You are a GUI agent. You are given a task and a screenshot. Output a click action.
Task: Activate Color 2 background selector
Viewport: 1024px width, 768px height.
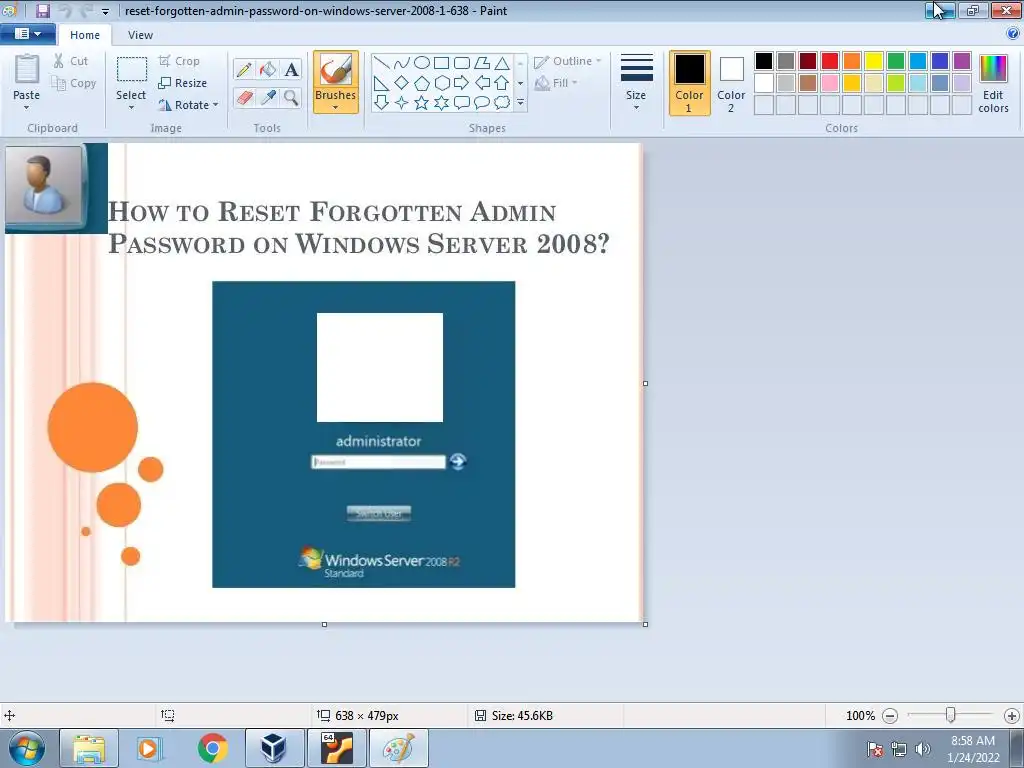[731, 83]
